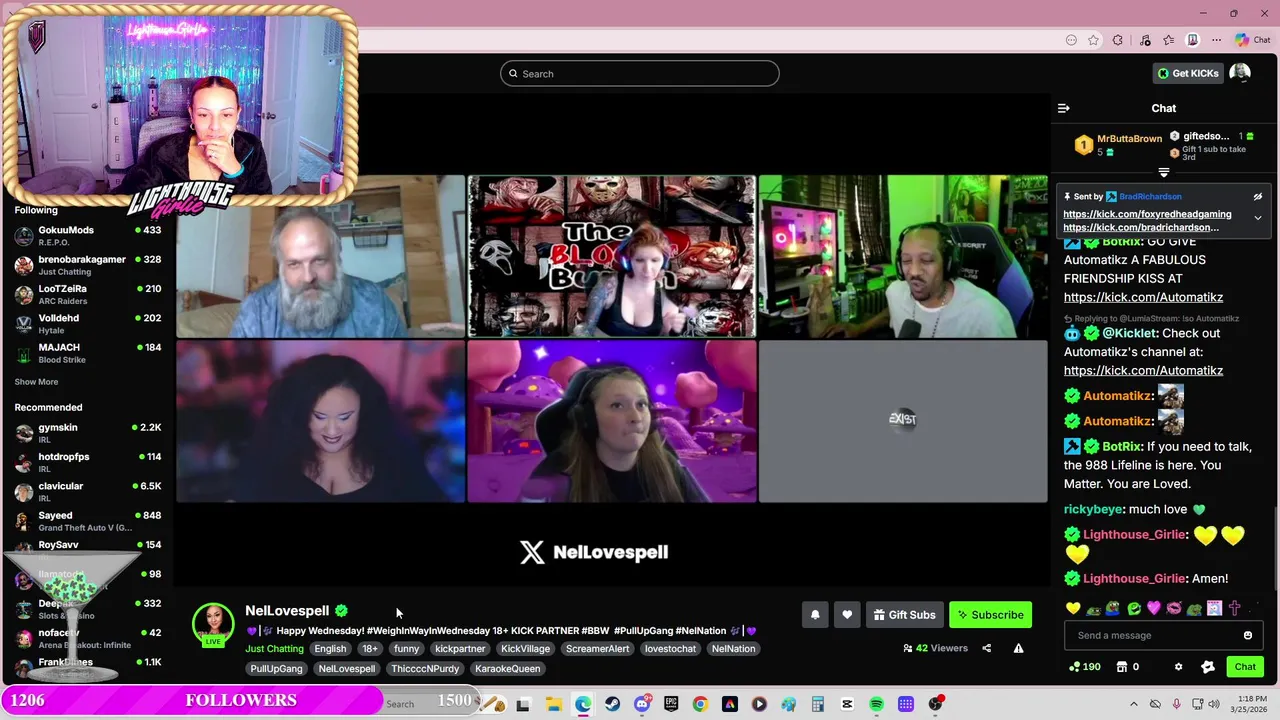Click the Kick search box
The height and width of the screenshot is (720, 1280).
(640, 73)
